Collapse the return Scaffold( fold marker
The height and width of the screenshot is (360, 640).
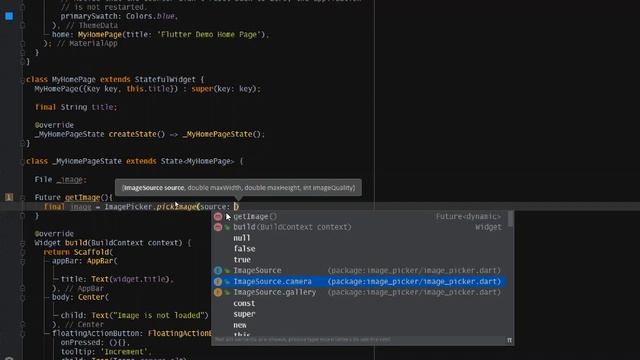pyautogui.click(x=22, y=252)
